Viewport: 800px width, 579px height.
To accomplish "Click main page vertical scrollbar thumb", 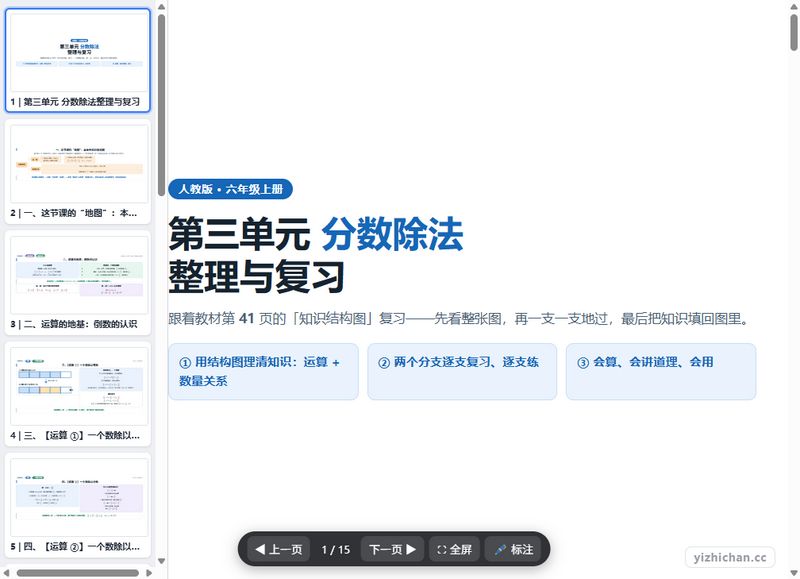I will click(x=794, y=33).
